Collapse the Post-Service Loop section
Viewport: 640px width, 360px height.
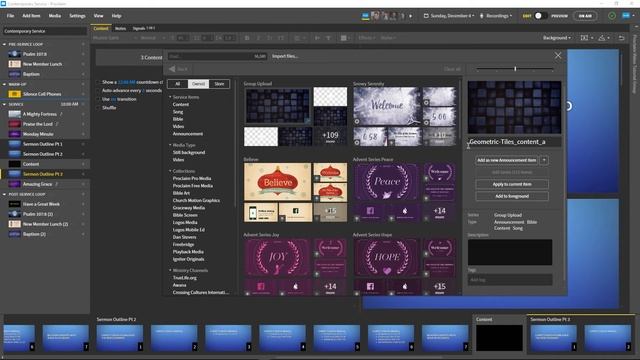(4, 194)
